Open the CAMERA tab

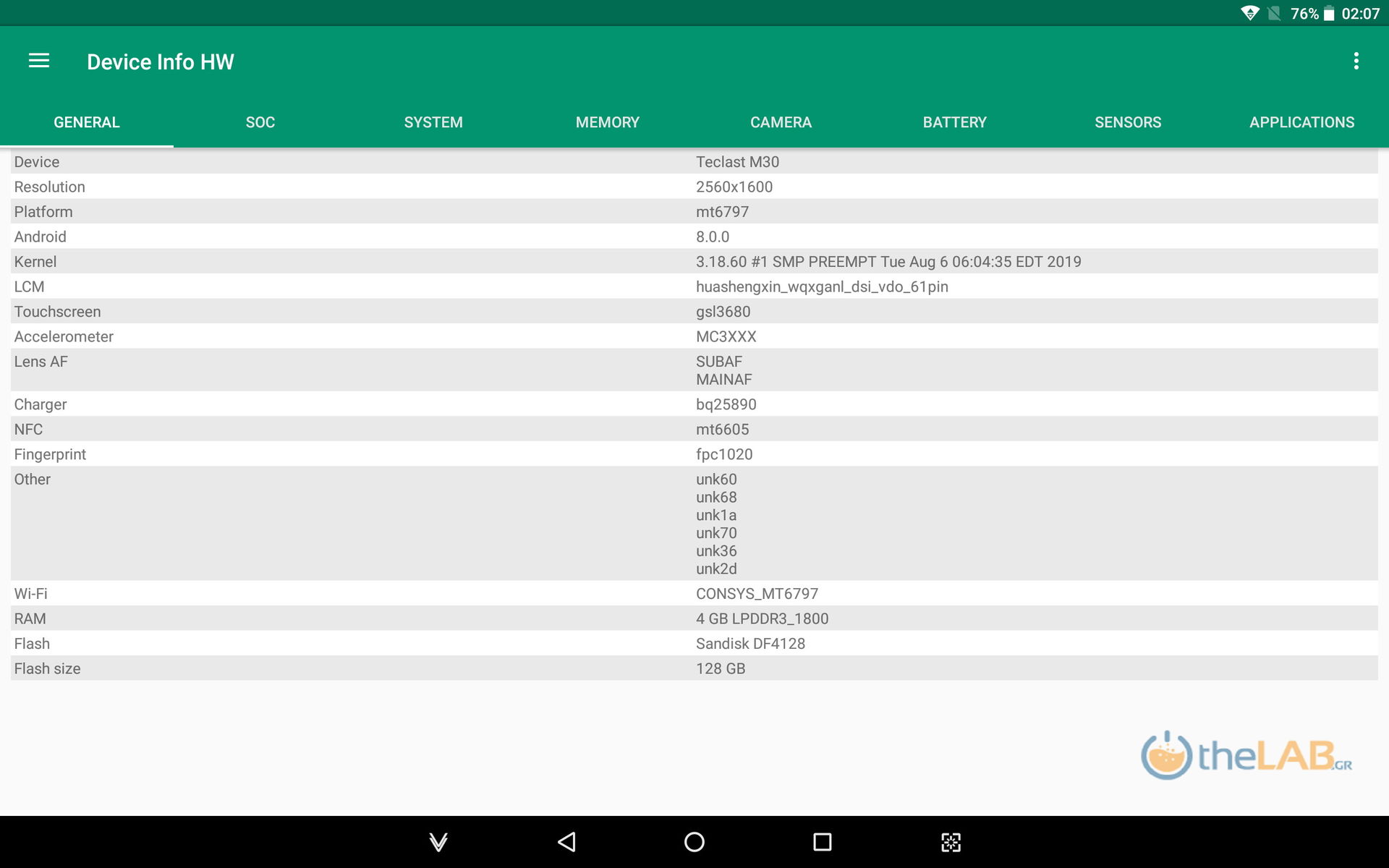click(x=781, y=122)
